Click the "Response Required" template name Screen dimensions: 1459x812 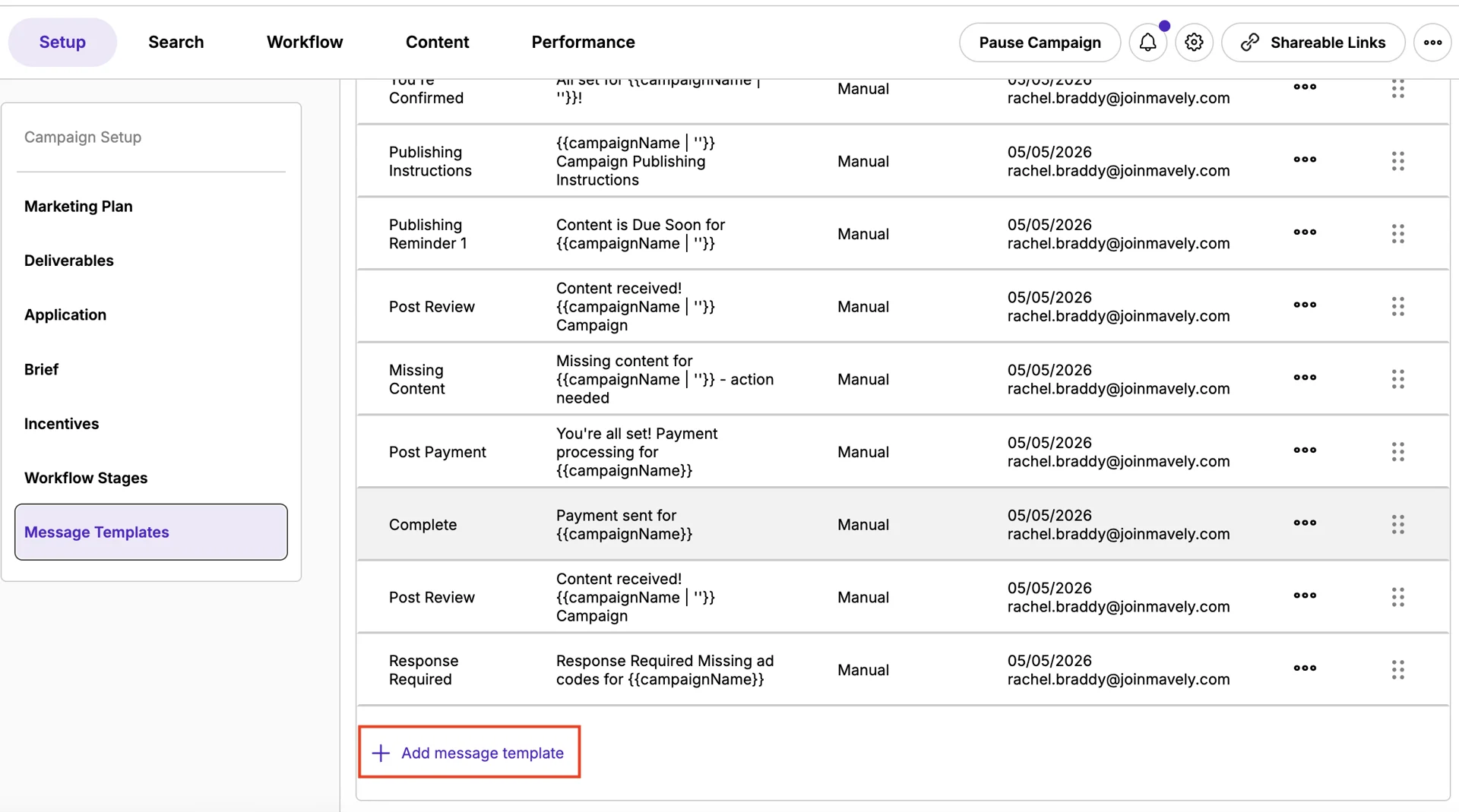click(x=424, y=670)
